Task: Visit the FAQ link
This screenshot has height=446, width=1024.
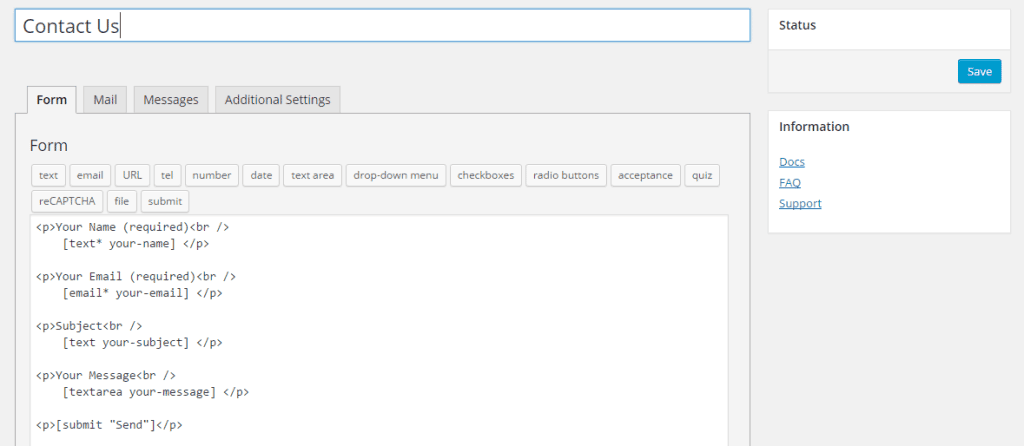Action: (x=789, y=183)
